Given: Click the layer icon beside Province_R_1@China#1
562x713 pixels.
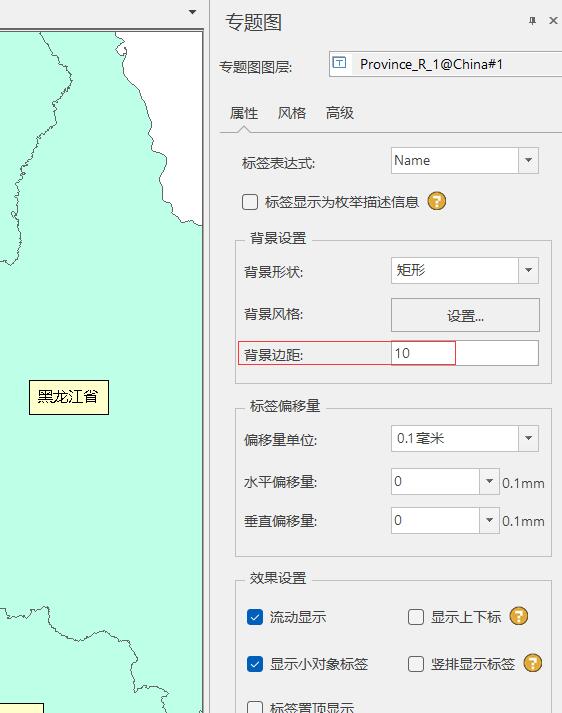Looking at the screenshot, I should click(x=339, y=63).
